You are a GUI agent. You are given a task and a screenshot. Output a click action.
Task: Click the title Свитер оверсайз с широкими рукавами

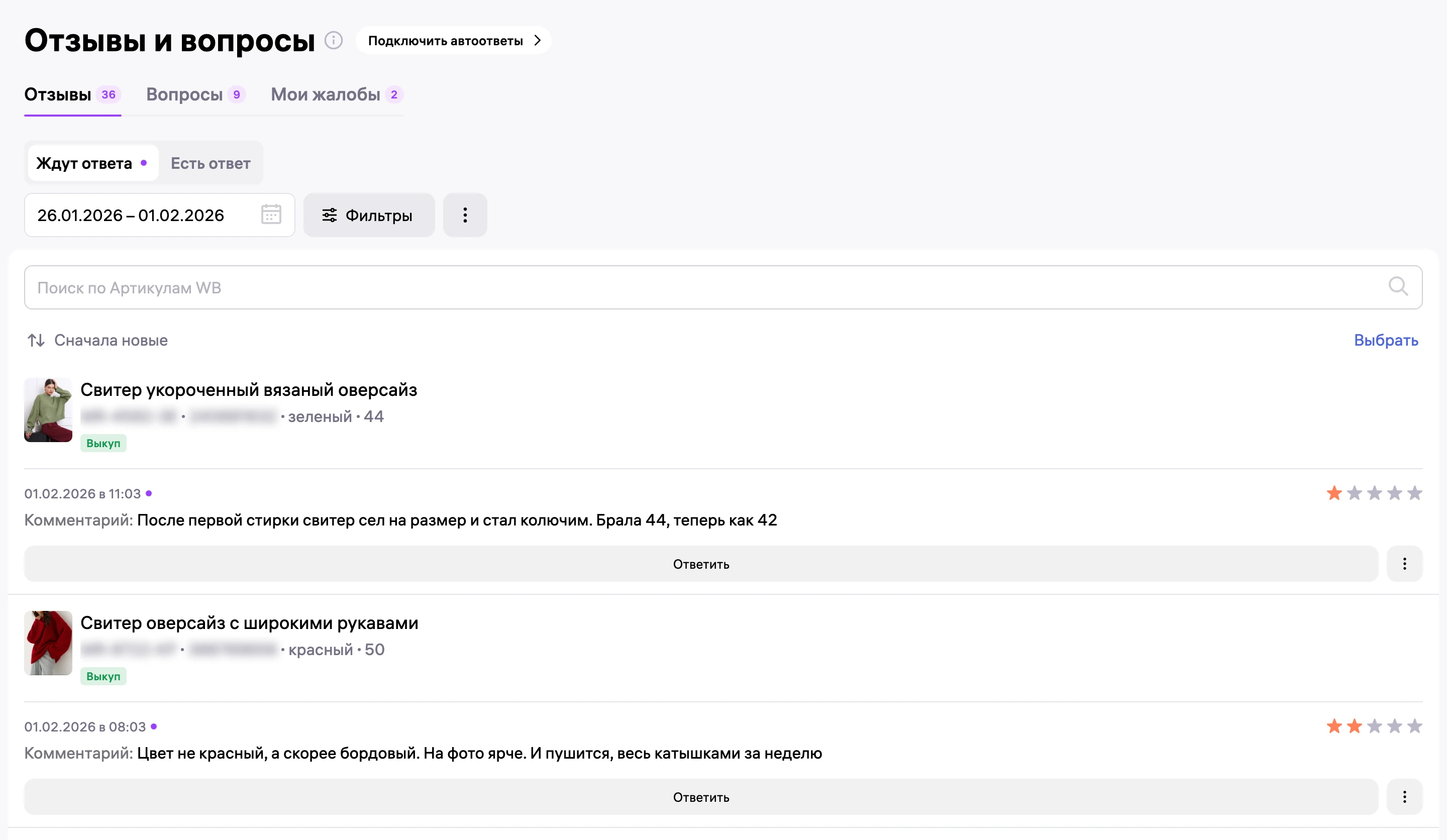point(249,622)
